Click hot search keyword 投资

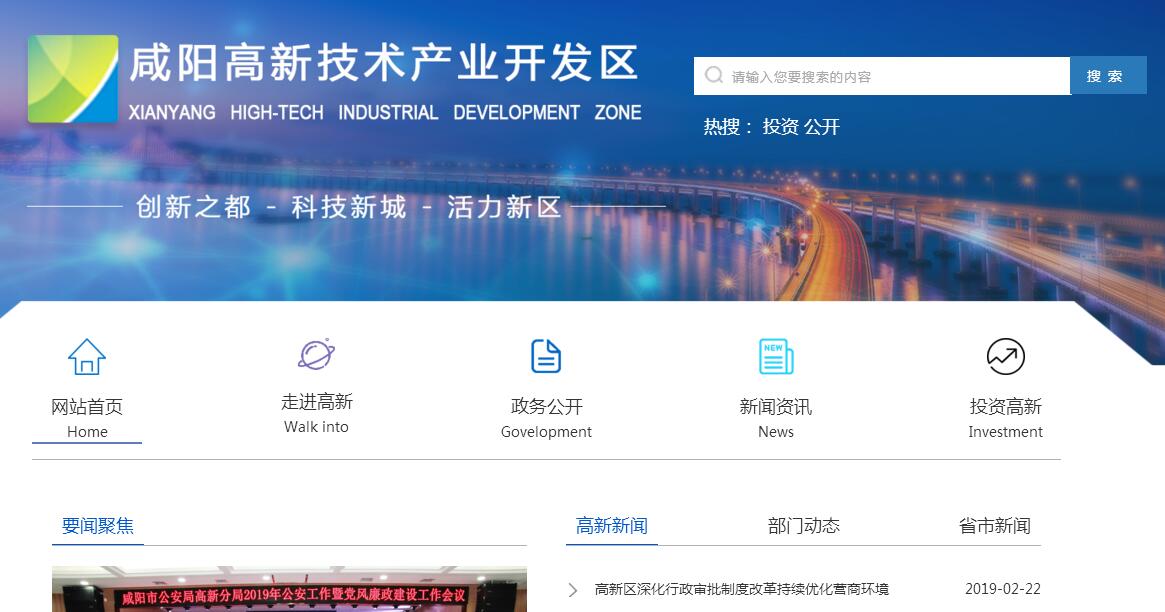[780, 127]
